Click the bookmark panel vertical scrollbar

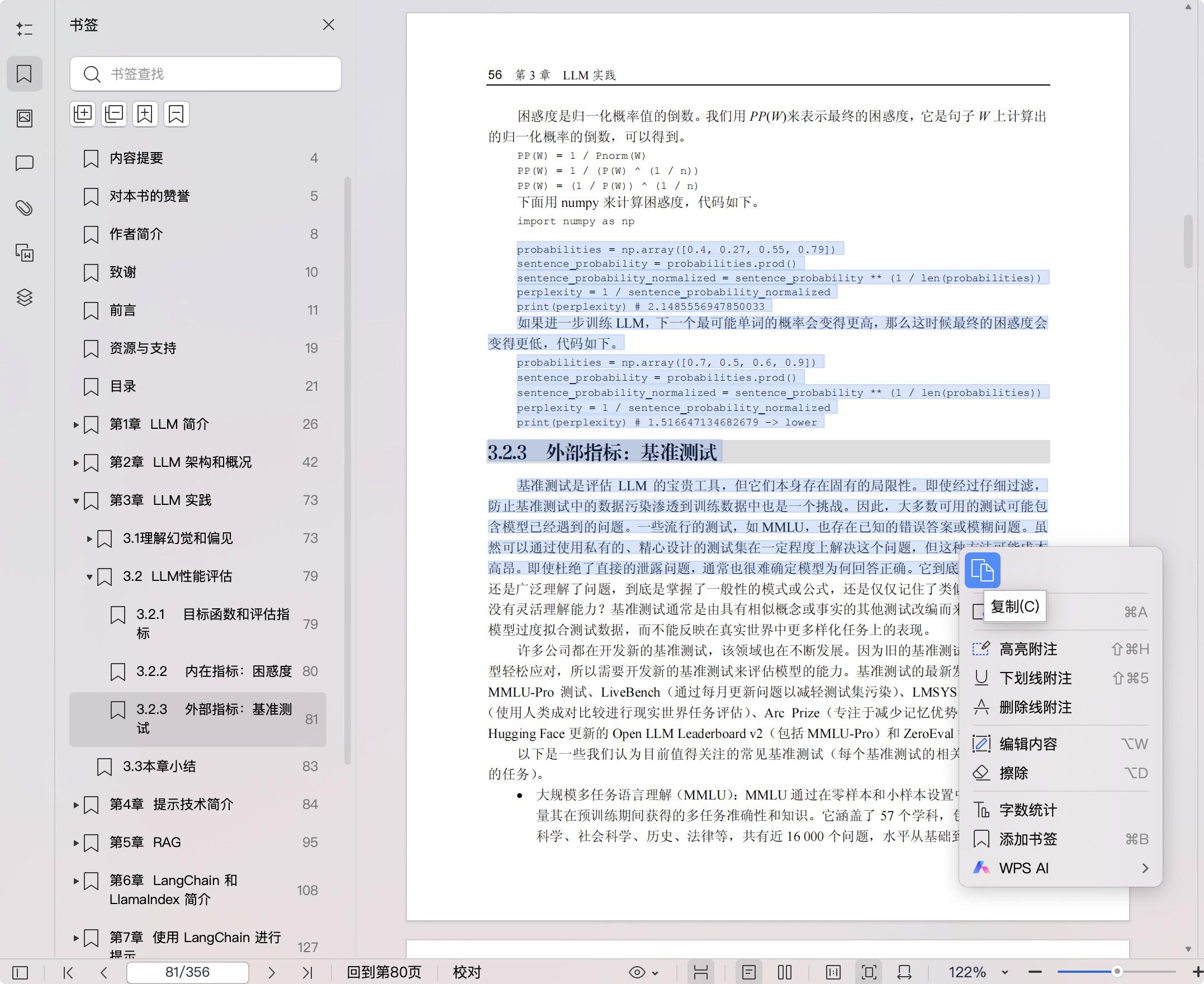347,470
